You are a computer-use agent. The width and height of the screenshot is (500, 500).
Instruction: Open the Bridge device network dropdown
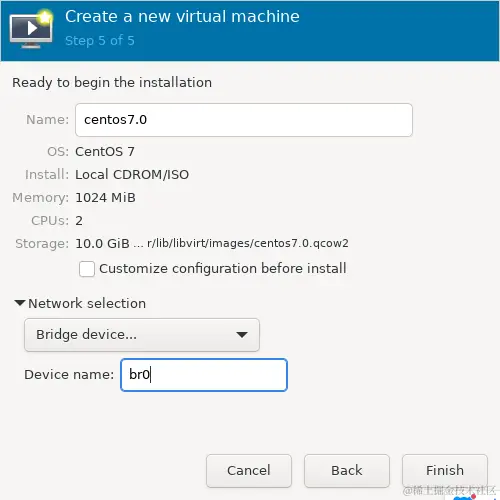[142, 335]
